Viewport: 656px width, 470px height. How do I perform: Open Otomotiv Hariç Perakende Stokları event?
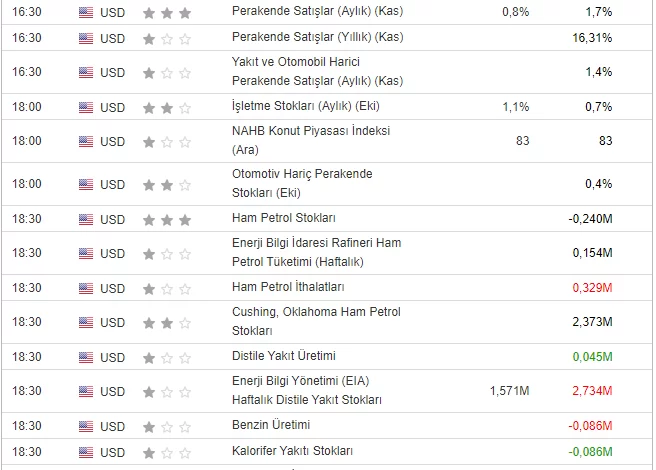click(302, 174)
